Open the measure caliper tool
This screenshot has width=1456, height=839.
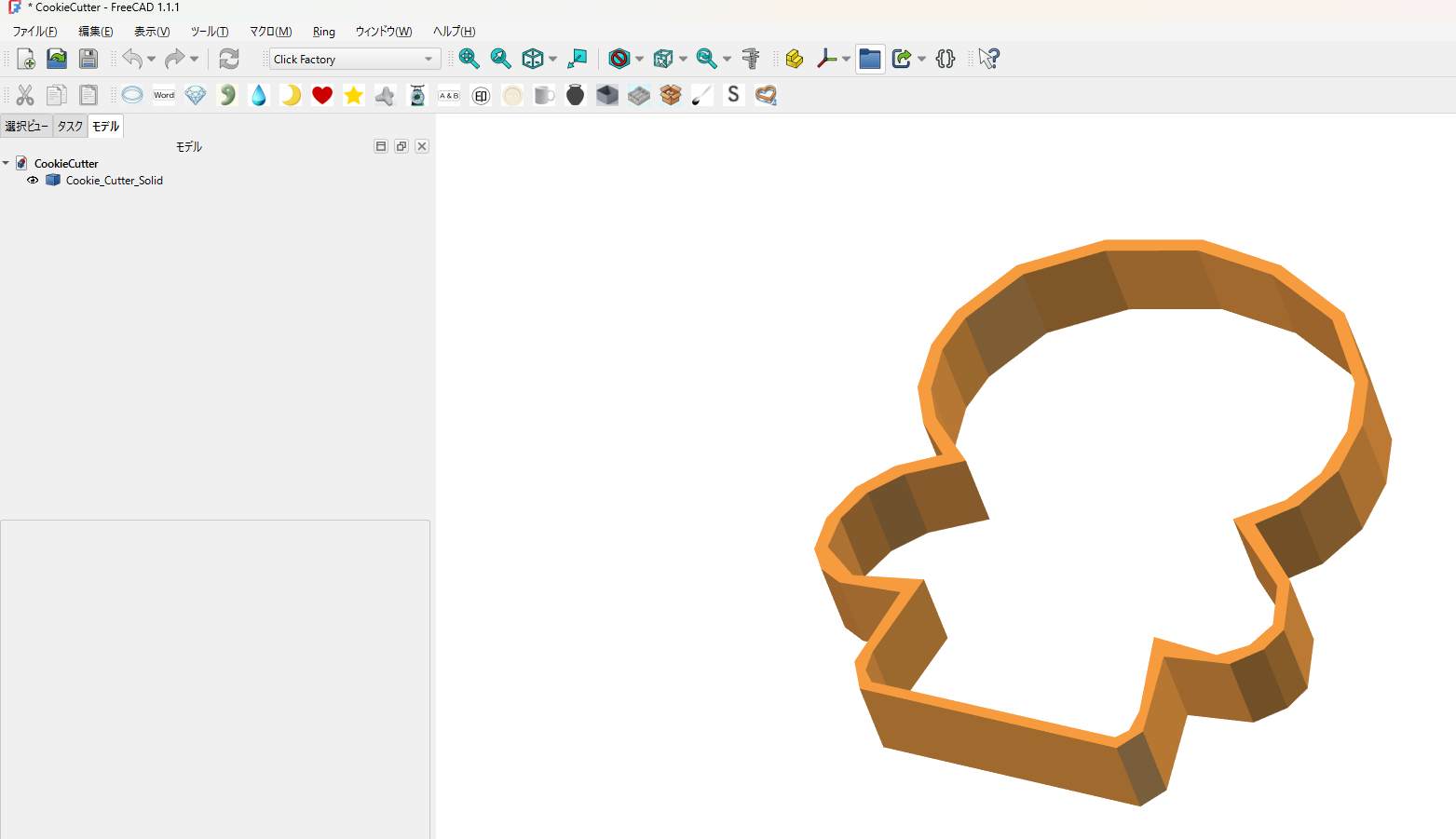tap(751, 59)
